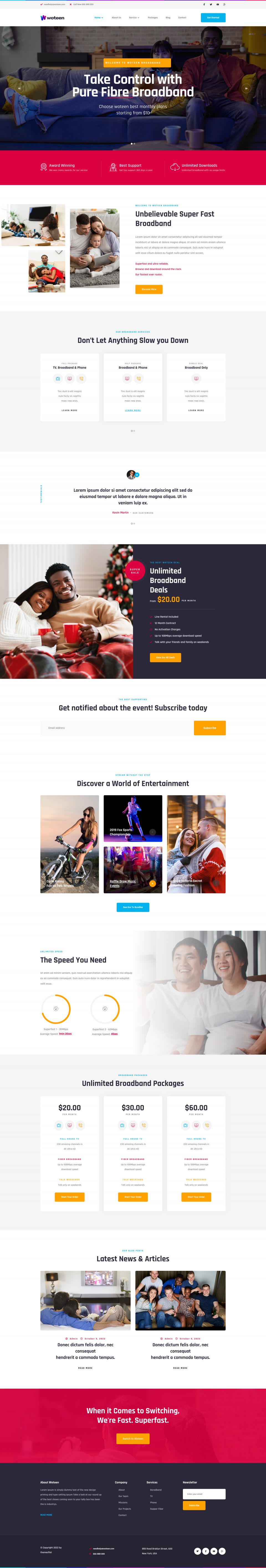Click the YouTube icon in top bar
The width and height of the screenshot is (266, 1568).
218,4
